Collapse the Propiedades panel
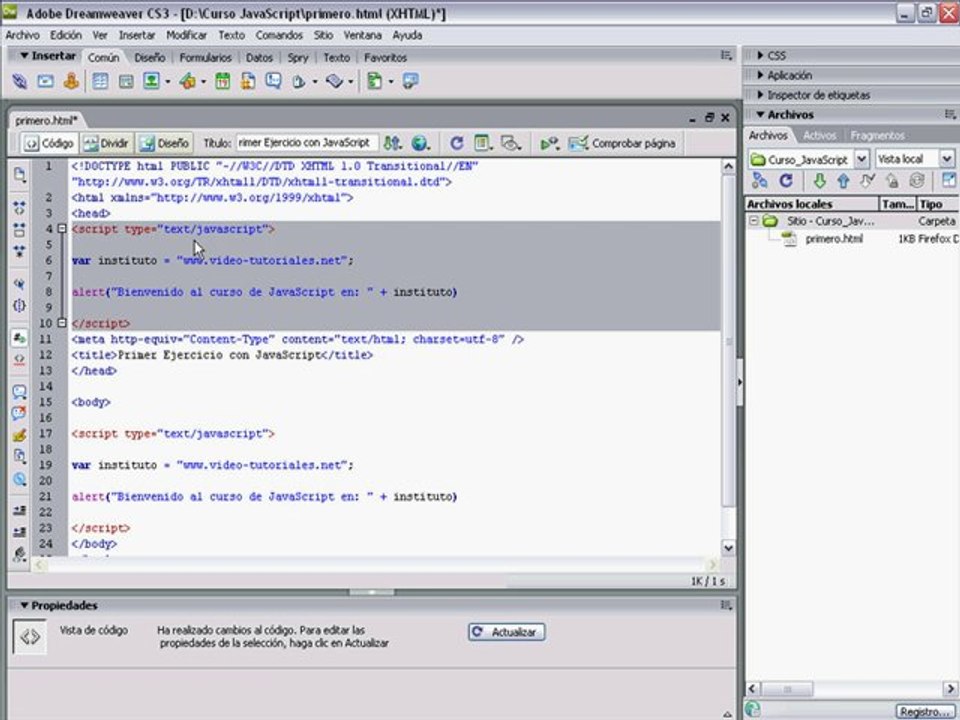The height and width of the screenshot is (720, 960). click(x=24, y=605)
